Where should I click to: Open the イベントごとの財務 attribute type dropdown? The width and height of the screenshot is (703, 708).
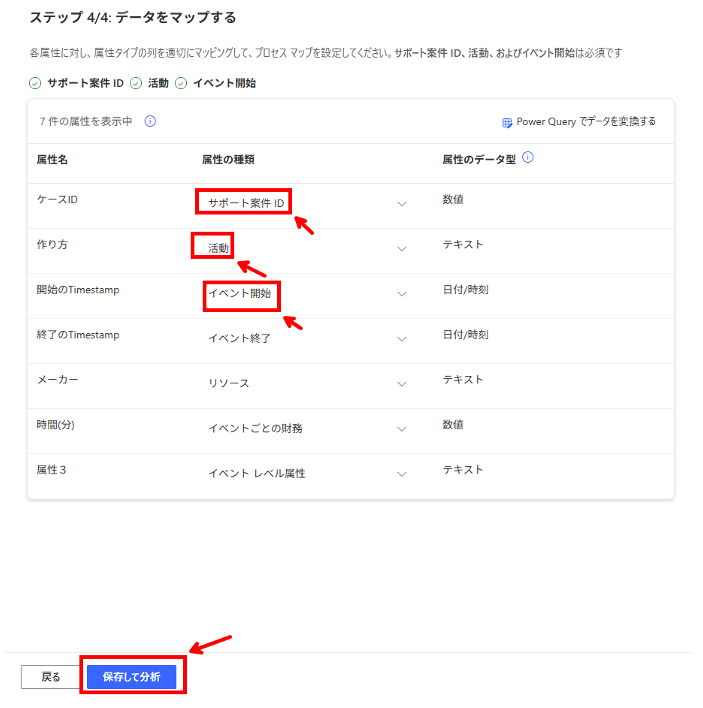[307, 429]
